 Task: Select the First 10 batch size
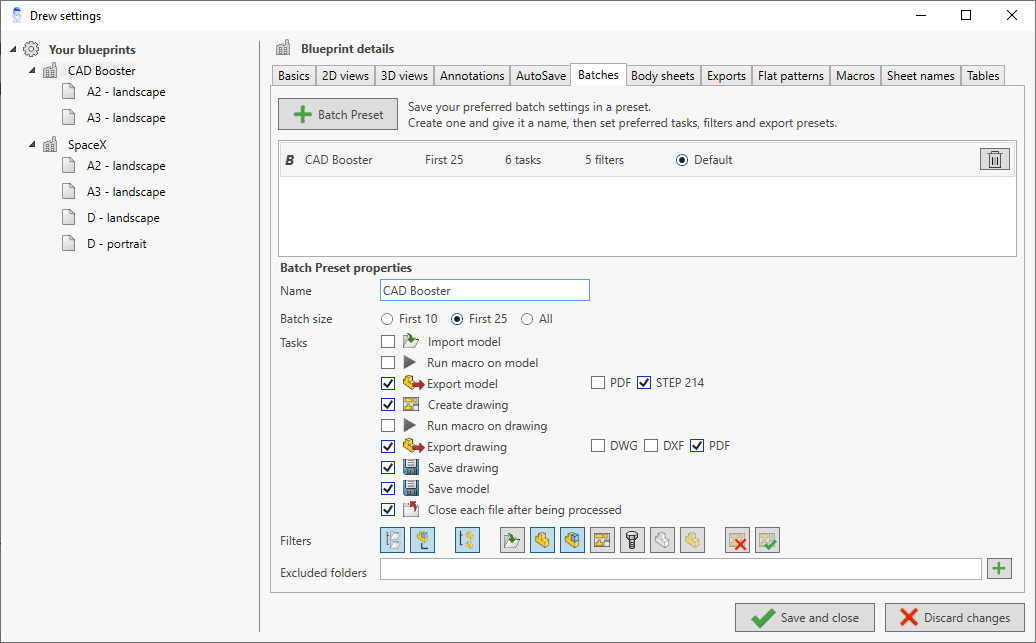387,319
